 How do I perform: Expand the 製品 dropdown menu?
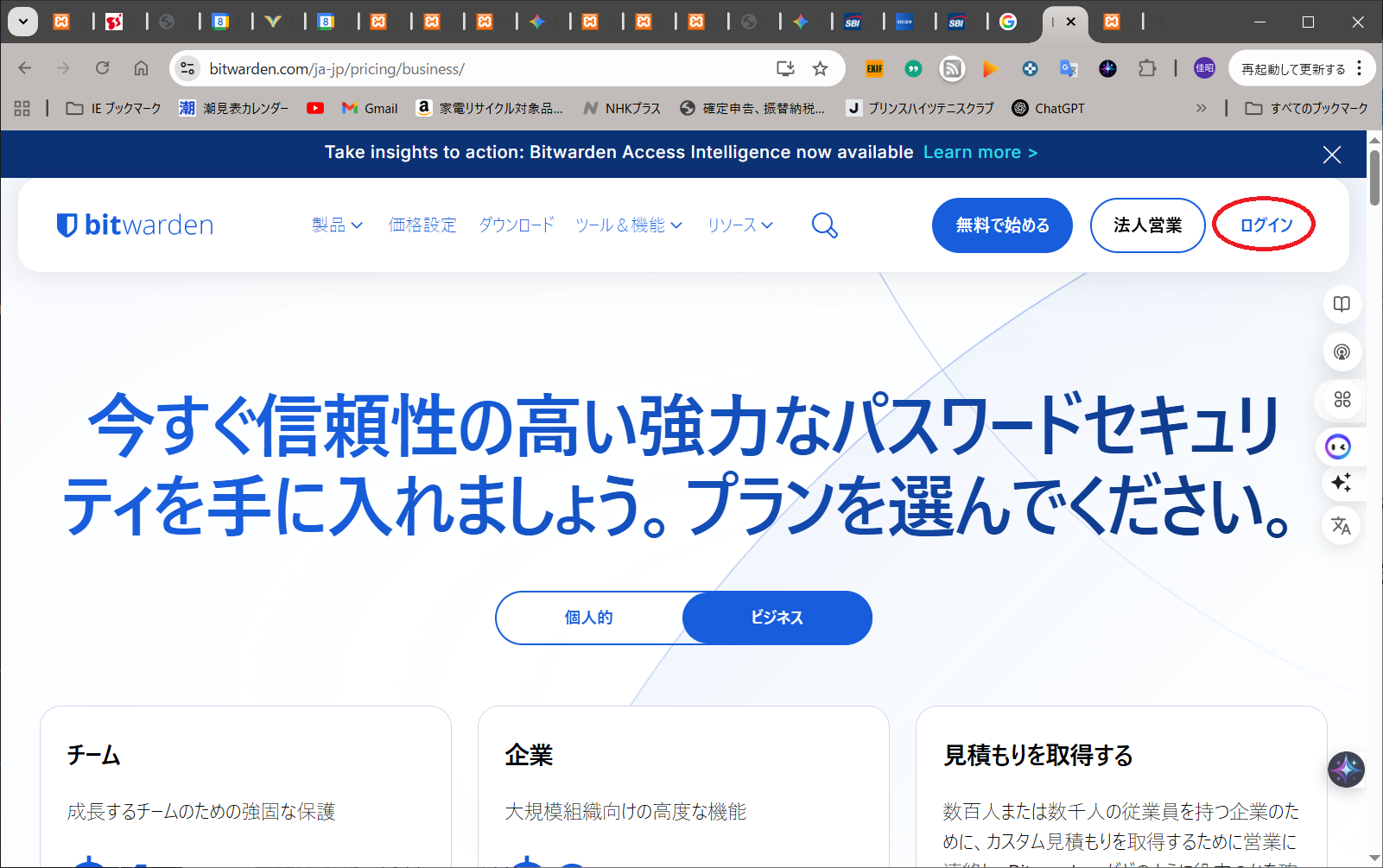tap(337, 225)
